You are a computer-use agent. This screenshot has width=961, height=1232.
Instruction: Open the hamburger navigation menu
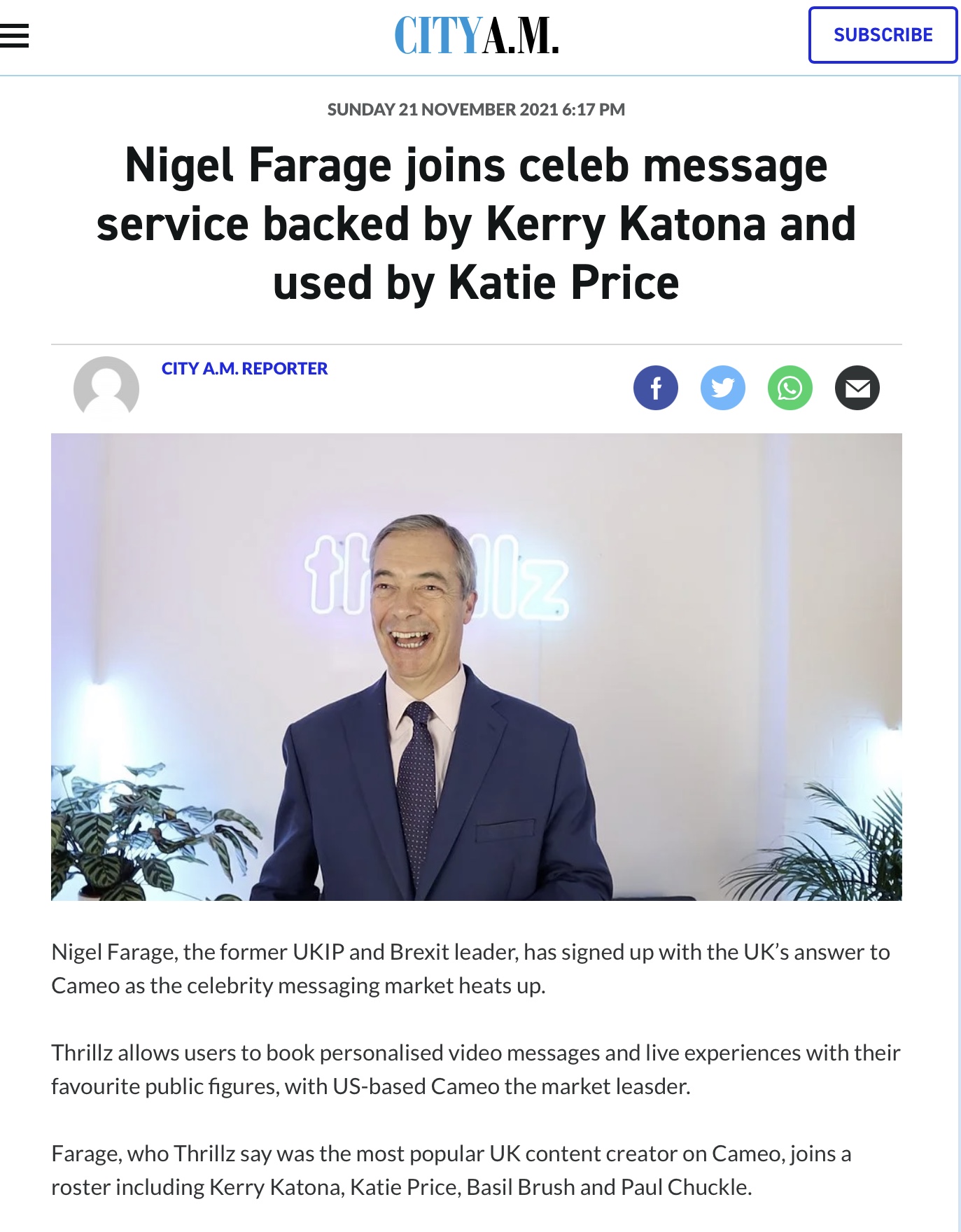[x=14, y=36]
